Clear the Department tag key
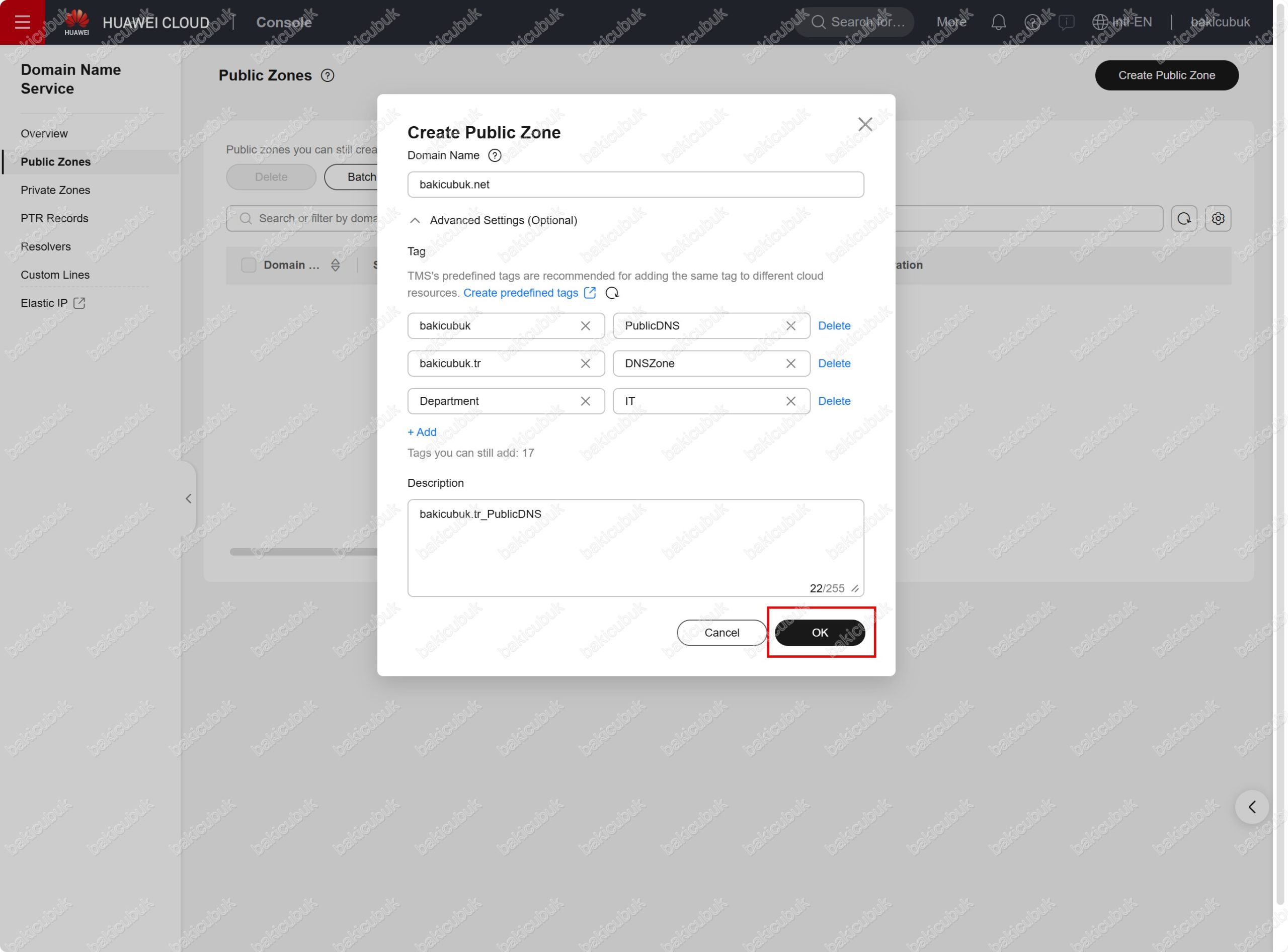The height and width of the screenshot is (952, 1288). click(x=585, y=402)
